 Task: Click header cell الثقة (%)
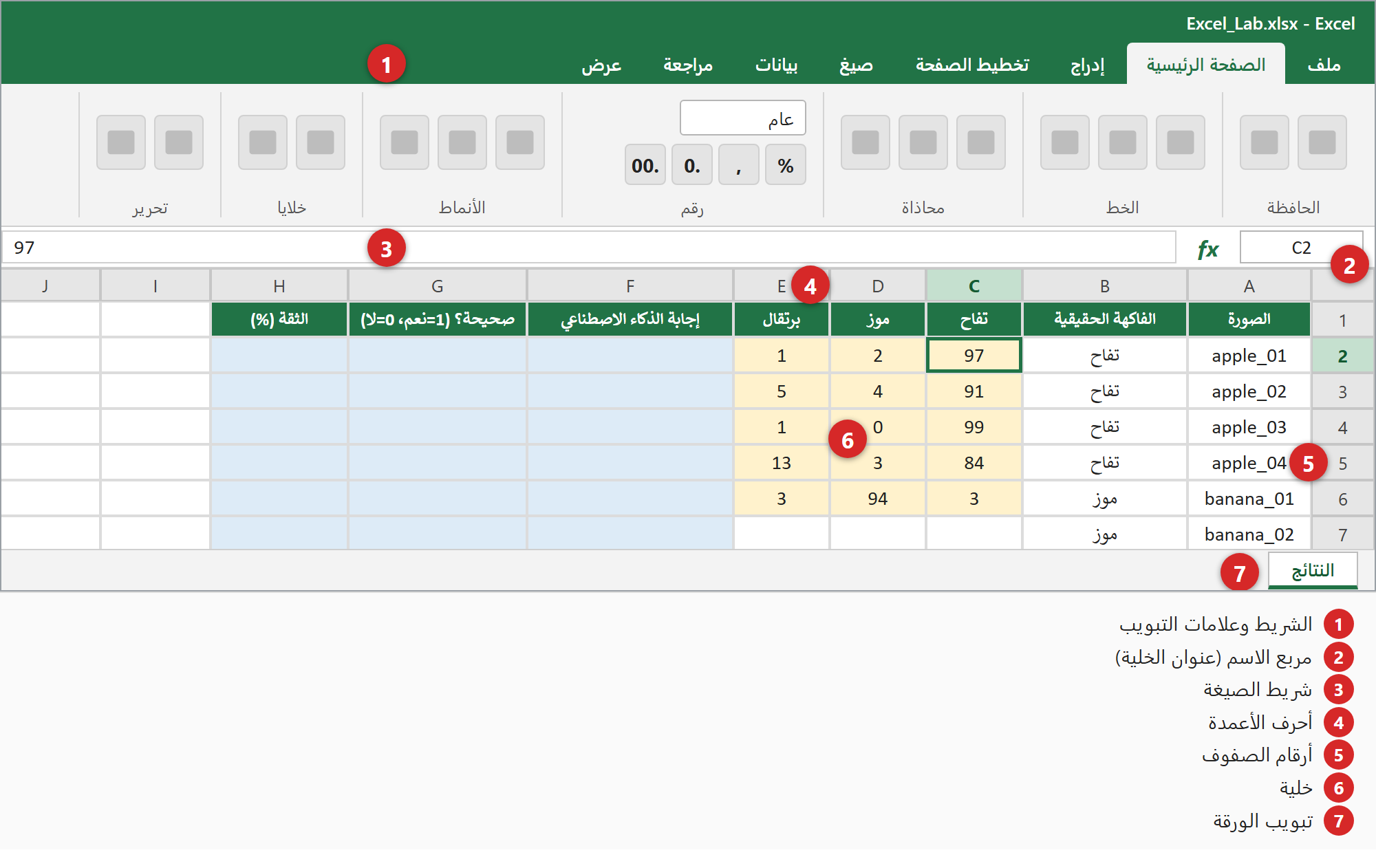(x=279, y=319)
